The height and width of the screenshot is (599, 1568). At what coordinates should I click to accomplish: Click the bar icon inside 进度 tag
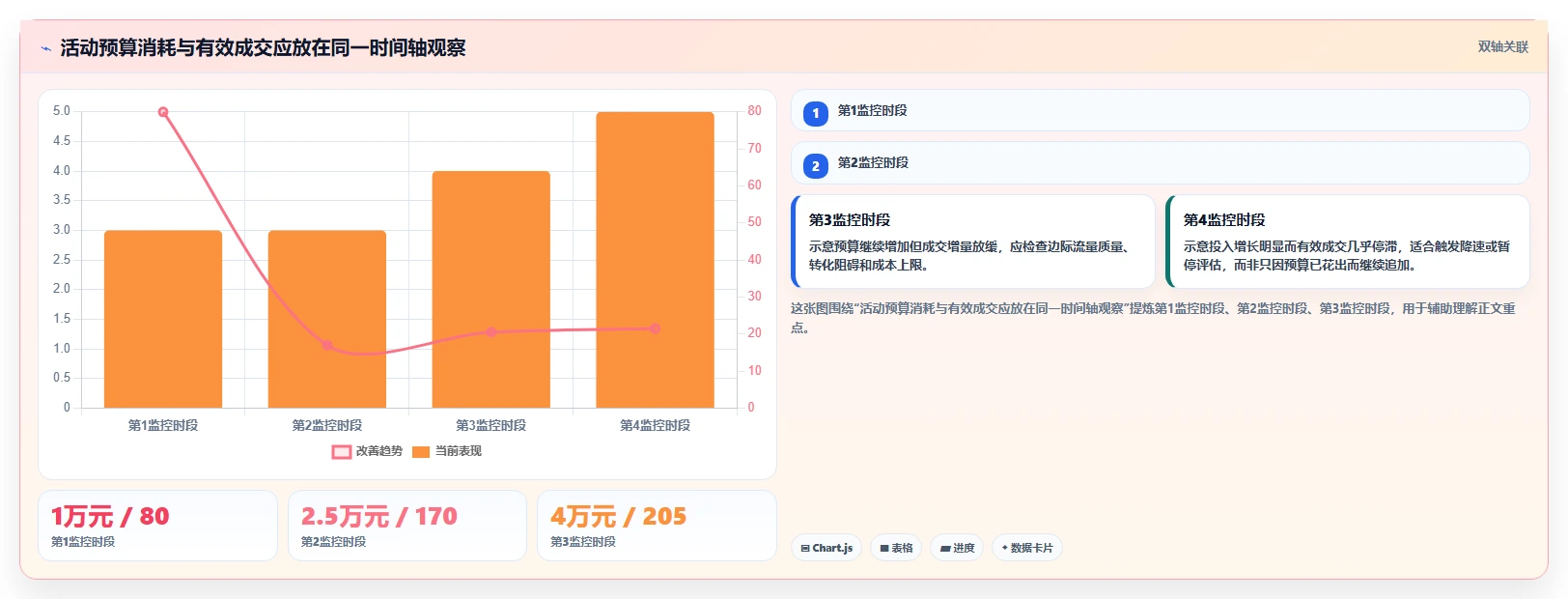click(x=945, y=548)
